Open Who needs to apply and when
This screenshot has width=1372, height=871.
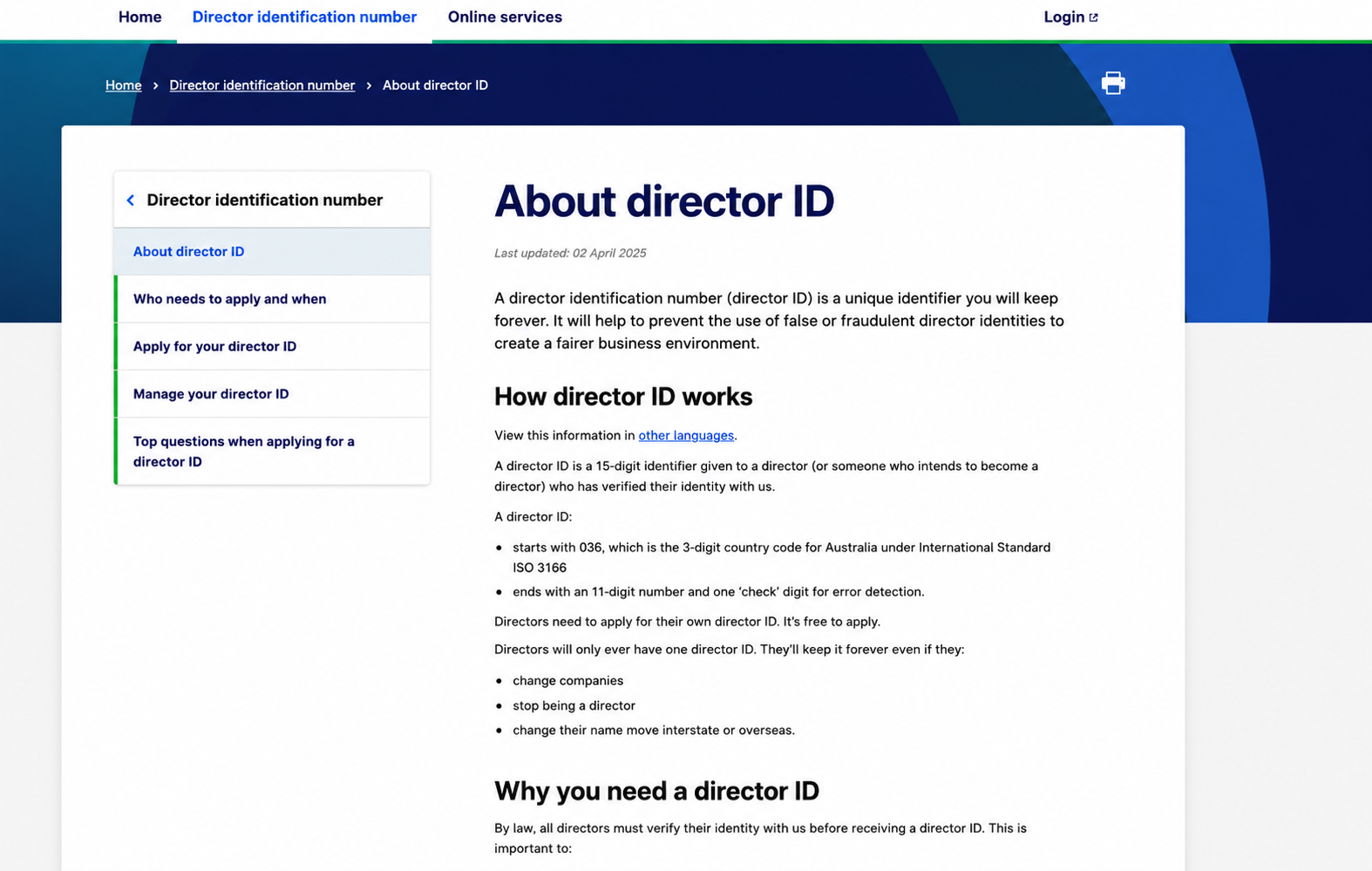click(x=272, y=299)
